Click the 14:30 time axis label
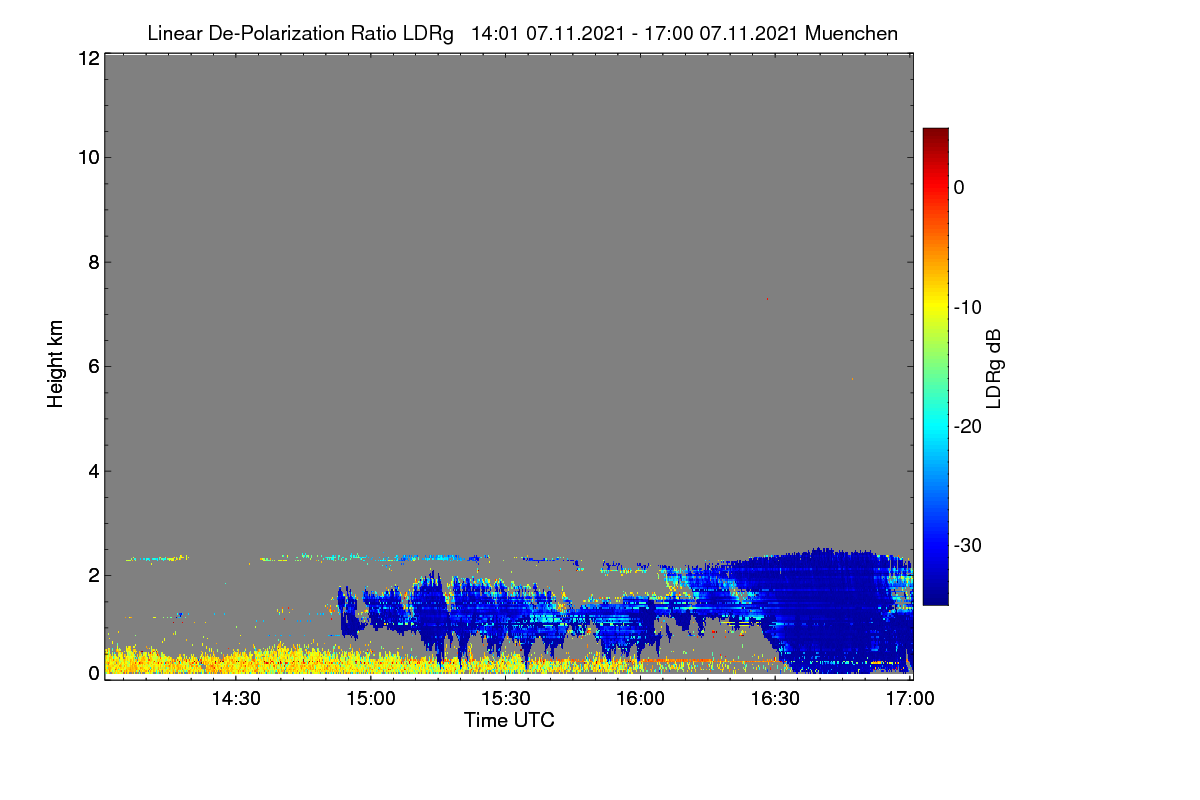The image size is (1200, 800). [236, 698]
